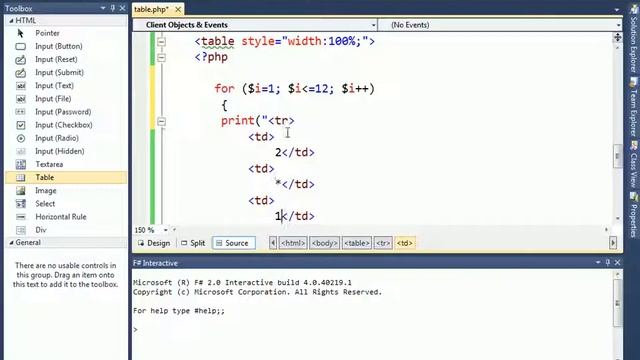Open F# Interactive window options dropdown
Viewport: 640px width, 360px height.
point(598,262)
